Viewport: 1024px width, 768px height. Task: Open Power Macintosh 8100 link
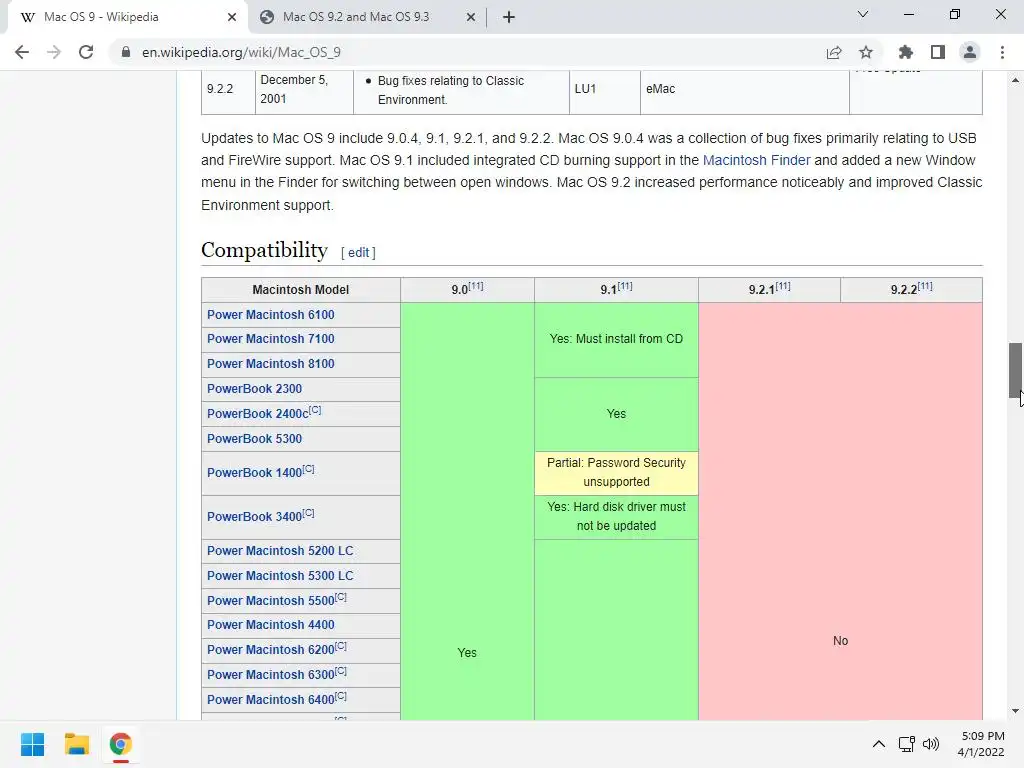[x=270, y=364]
